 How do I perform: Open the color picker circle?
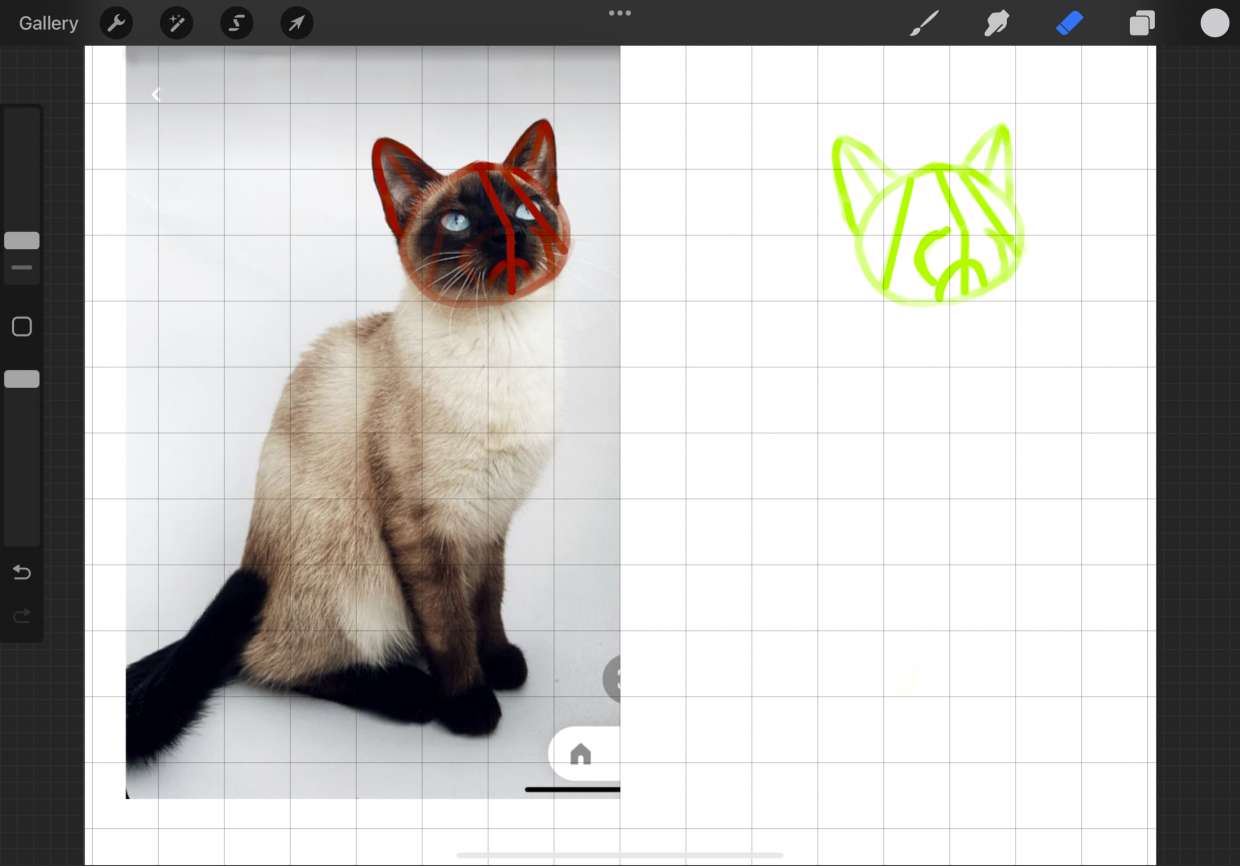pyautogui.click(x=1214, y=23)
